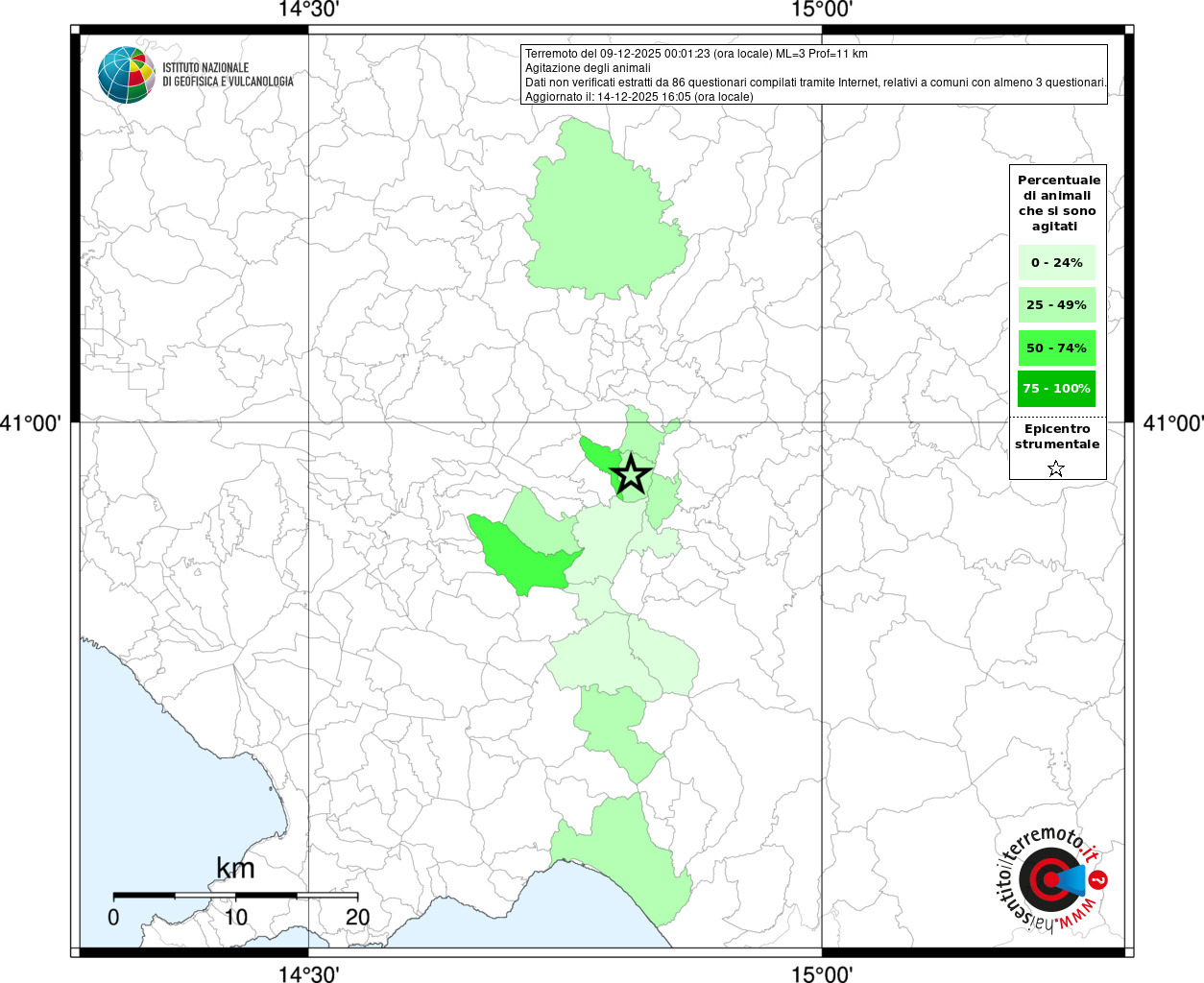The image size is (1204, 983).
Task: Click the 'Agitazione degli animali' subtitle
Action: tap(588, 68)
